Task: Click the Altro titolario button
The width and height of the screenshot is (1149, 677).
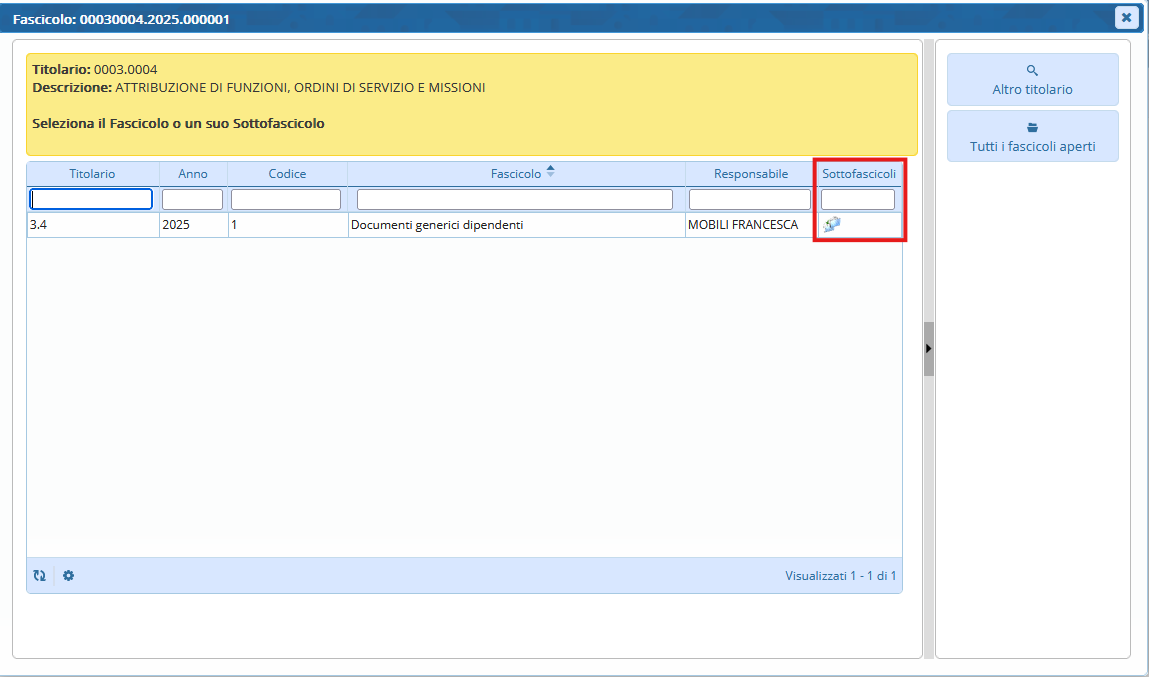Action: tap(1032, 80)
